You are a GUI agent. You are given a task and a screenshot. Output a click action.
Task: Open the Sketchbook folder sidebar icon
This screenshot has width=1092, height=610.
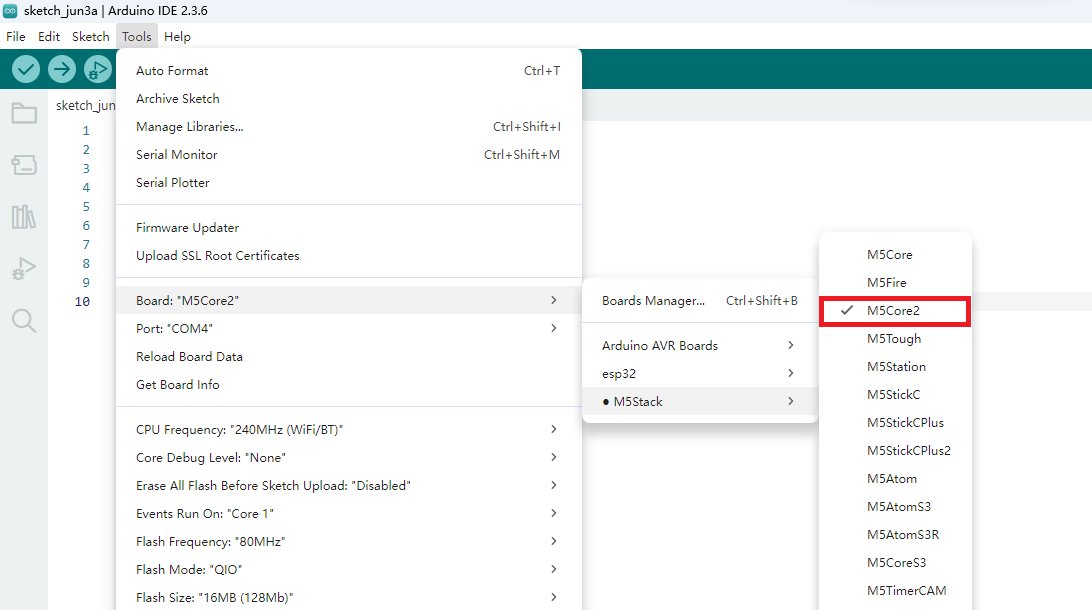[x=24, y=113]
